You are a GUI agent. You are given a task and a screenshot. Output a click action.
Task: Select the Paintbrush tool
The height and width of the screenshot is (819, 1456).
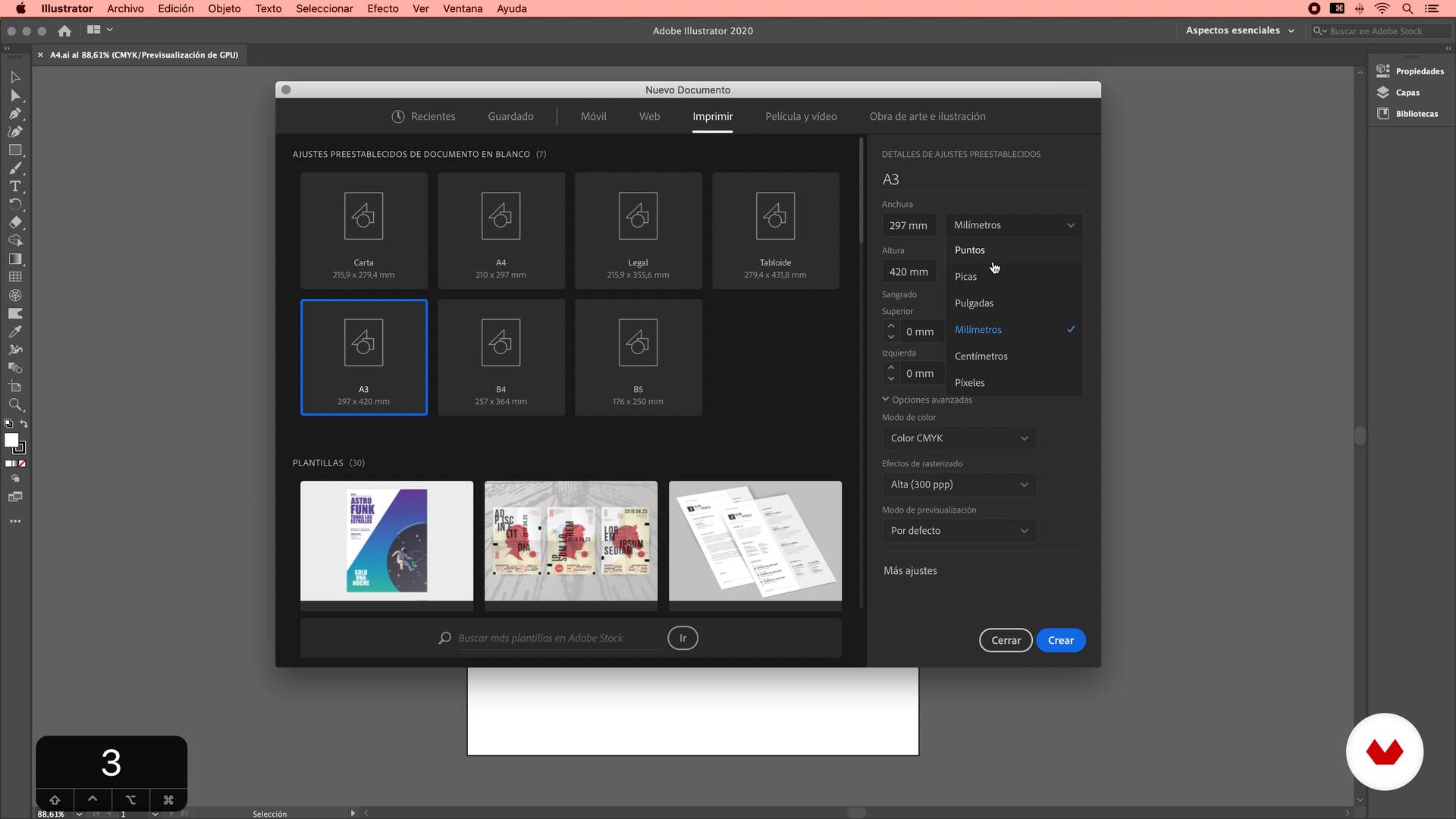tap(15, 168)
